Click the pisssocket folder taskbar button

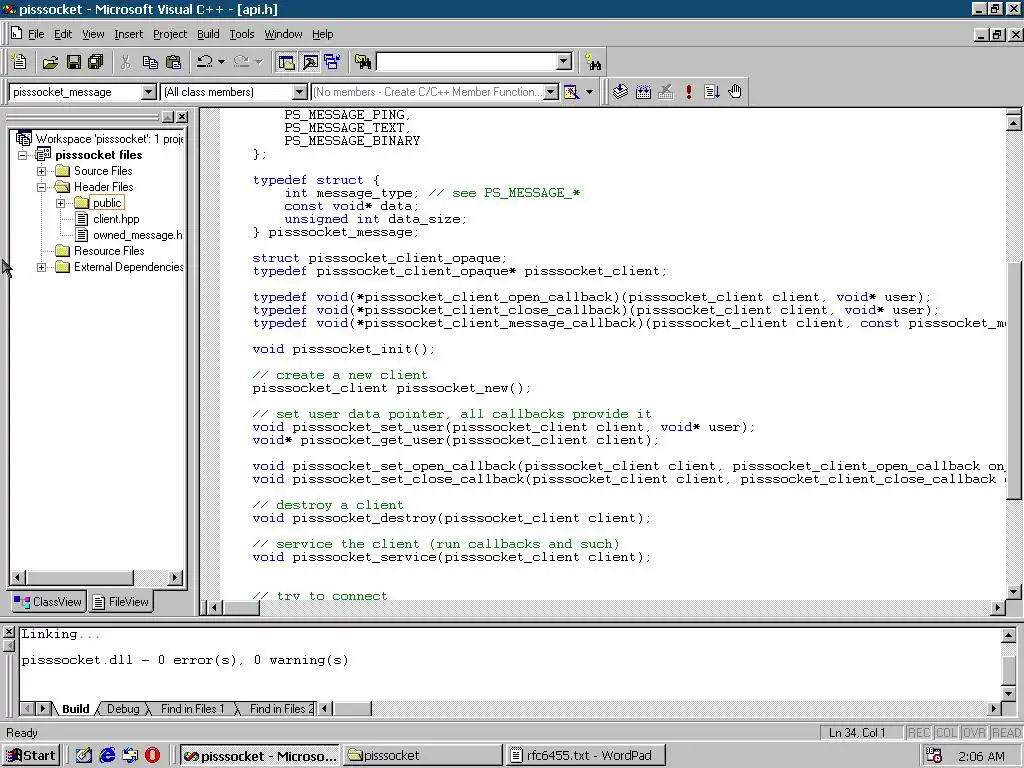click(423, 756)
